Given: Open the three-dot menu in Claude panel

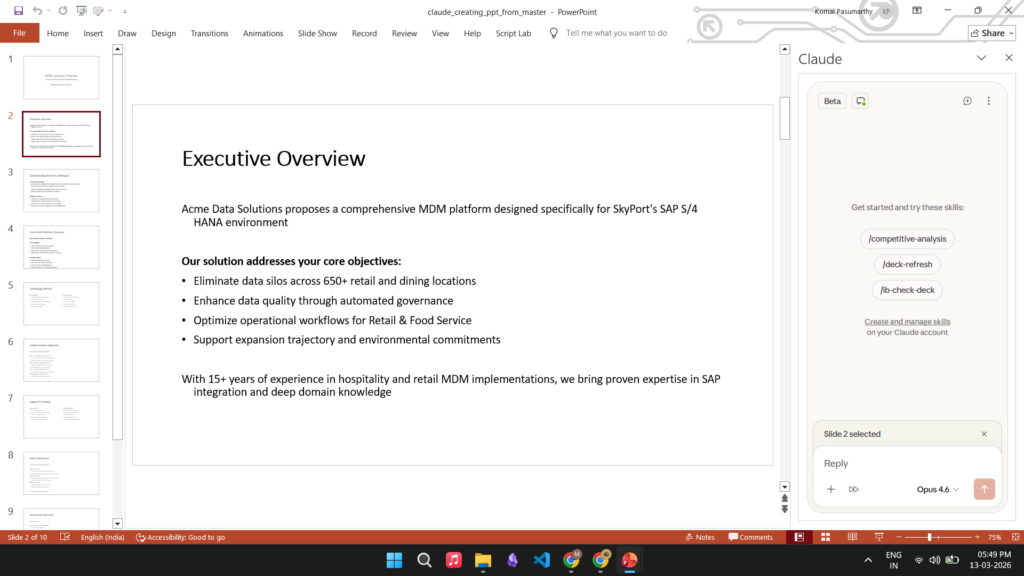Looking at the screenshot, I should click(988, 101).
